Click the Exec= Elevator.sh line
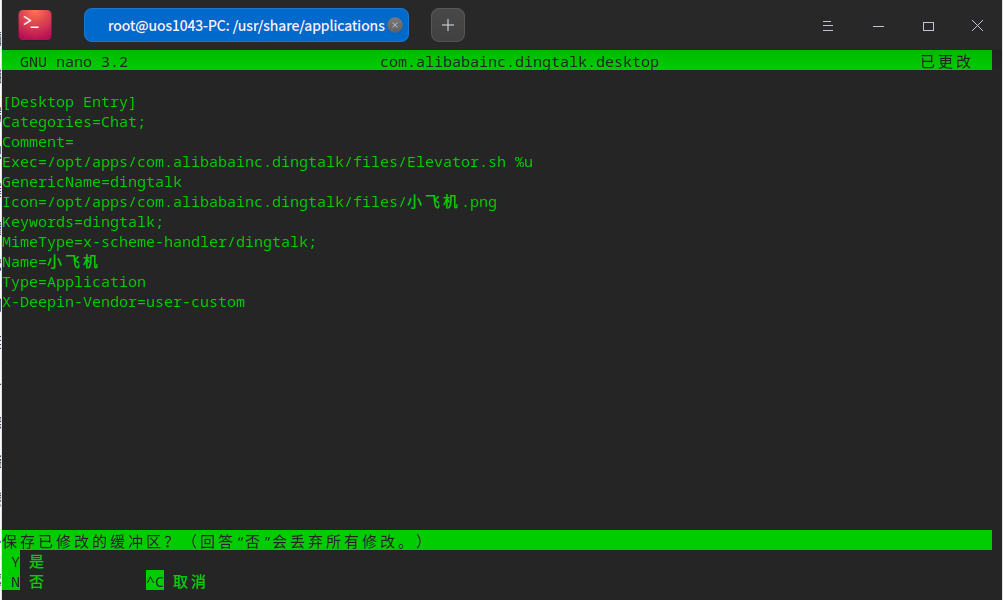1003x600 pixels. pyautogui.click(x=267, y=162)
